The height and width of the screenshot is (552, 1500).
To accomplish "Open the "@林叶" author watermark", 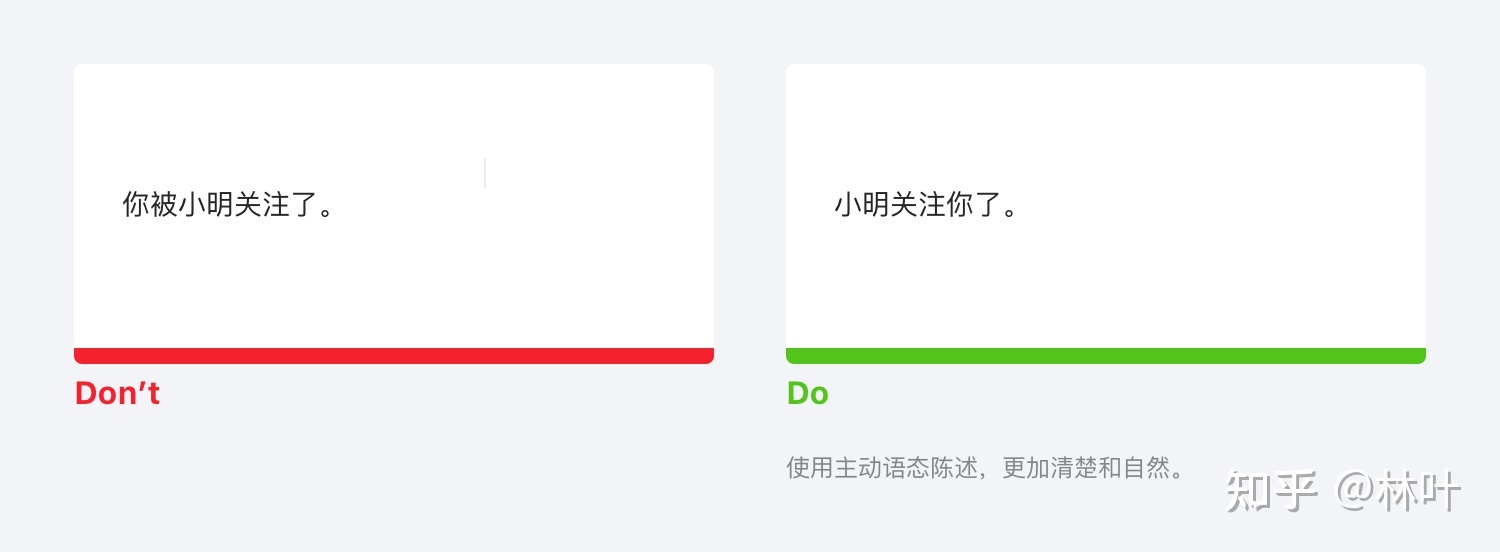I will (1400, 491).
